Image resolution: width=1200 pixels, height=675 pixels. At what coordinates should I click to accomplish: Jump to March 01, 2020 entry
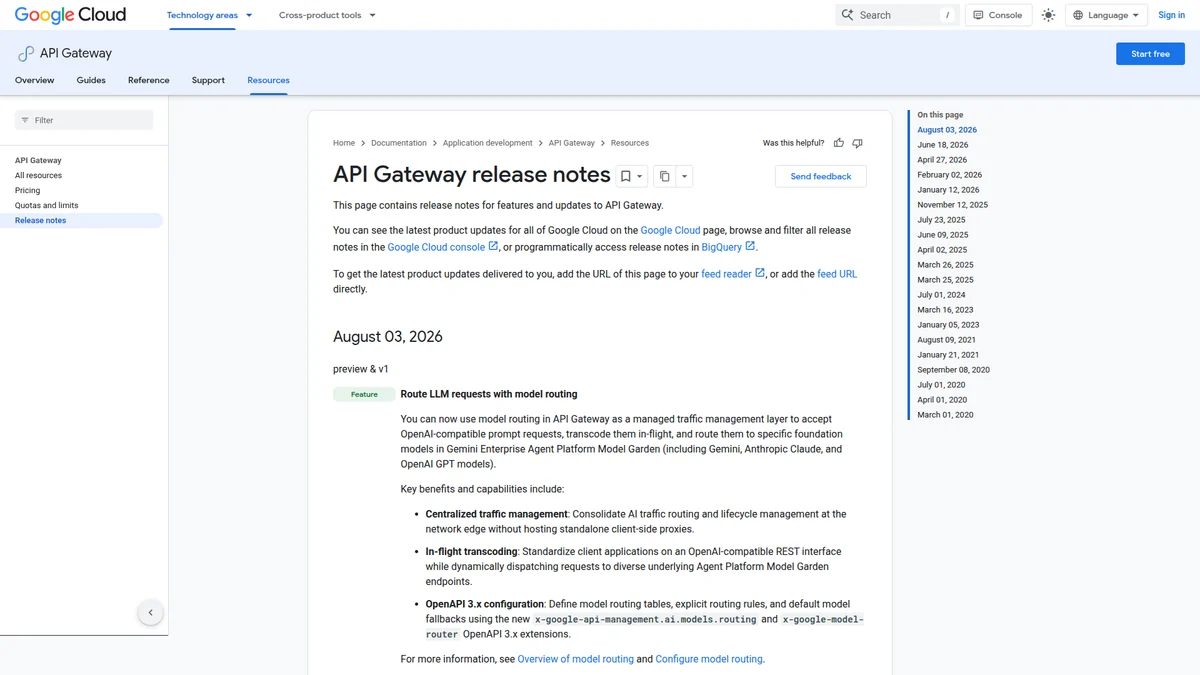(x=945, y=415)
